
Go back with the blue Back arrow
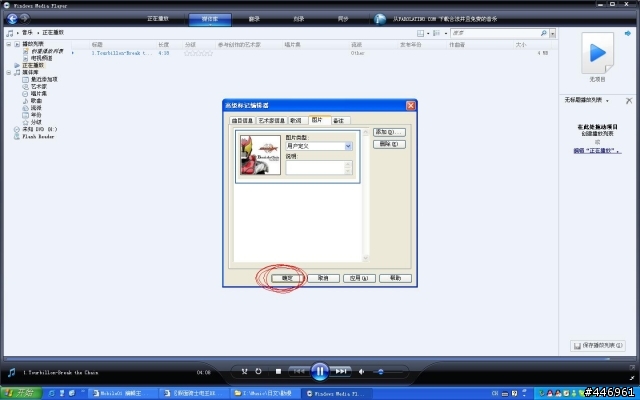pyautogui.click(x=12, y=18)
